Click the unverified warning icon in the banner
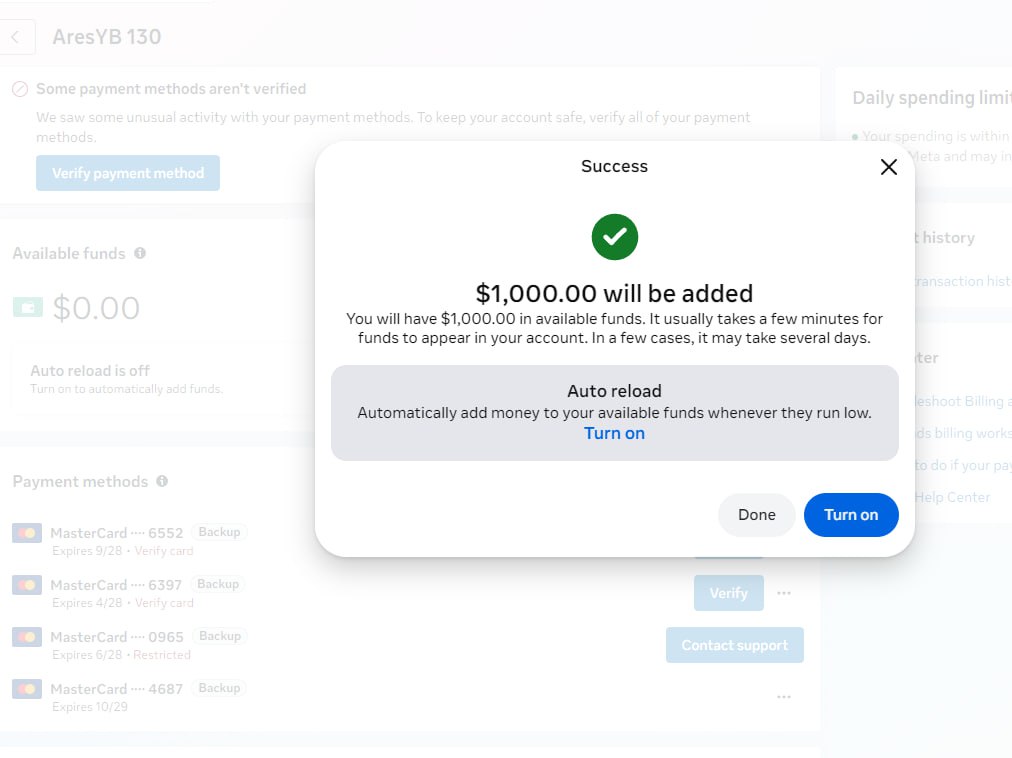Image resolution: width=1012 pixels, height=758 pixels. pyautogui.click(x=20, y=89)
